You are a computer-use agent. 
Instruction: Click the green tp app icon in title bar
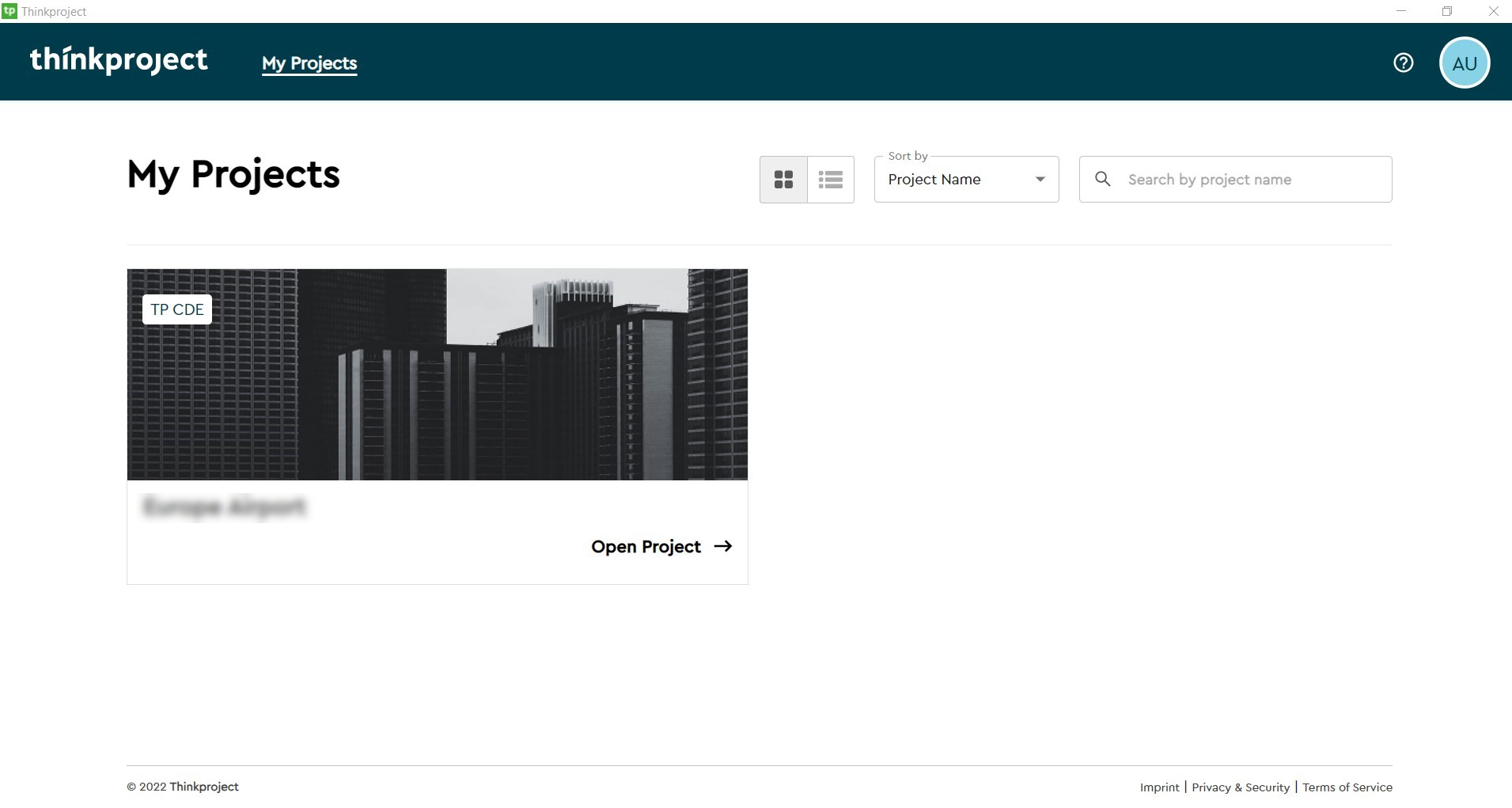[x=9, y=11]
